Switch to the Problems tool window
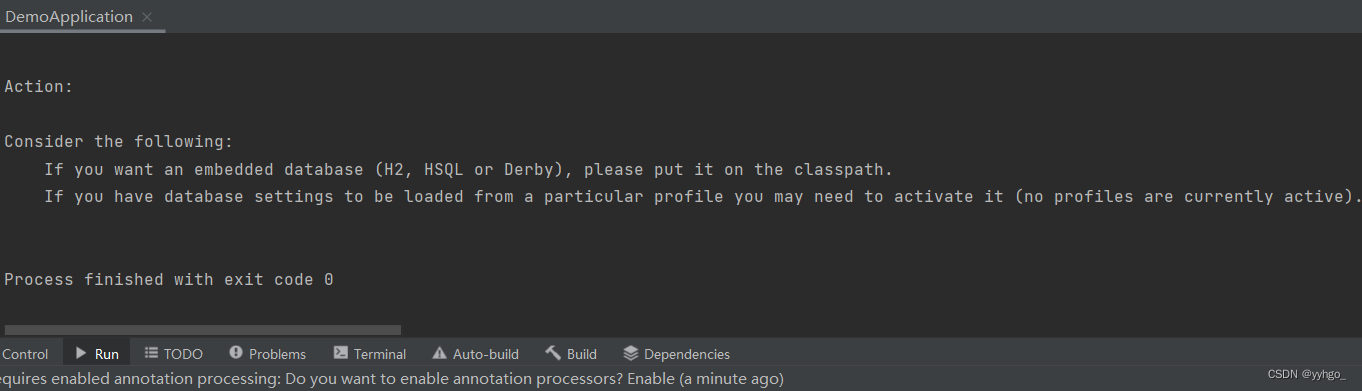This screenshot has width=1362, height=391. (277, 354)
